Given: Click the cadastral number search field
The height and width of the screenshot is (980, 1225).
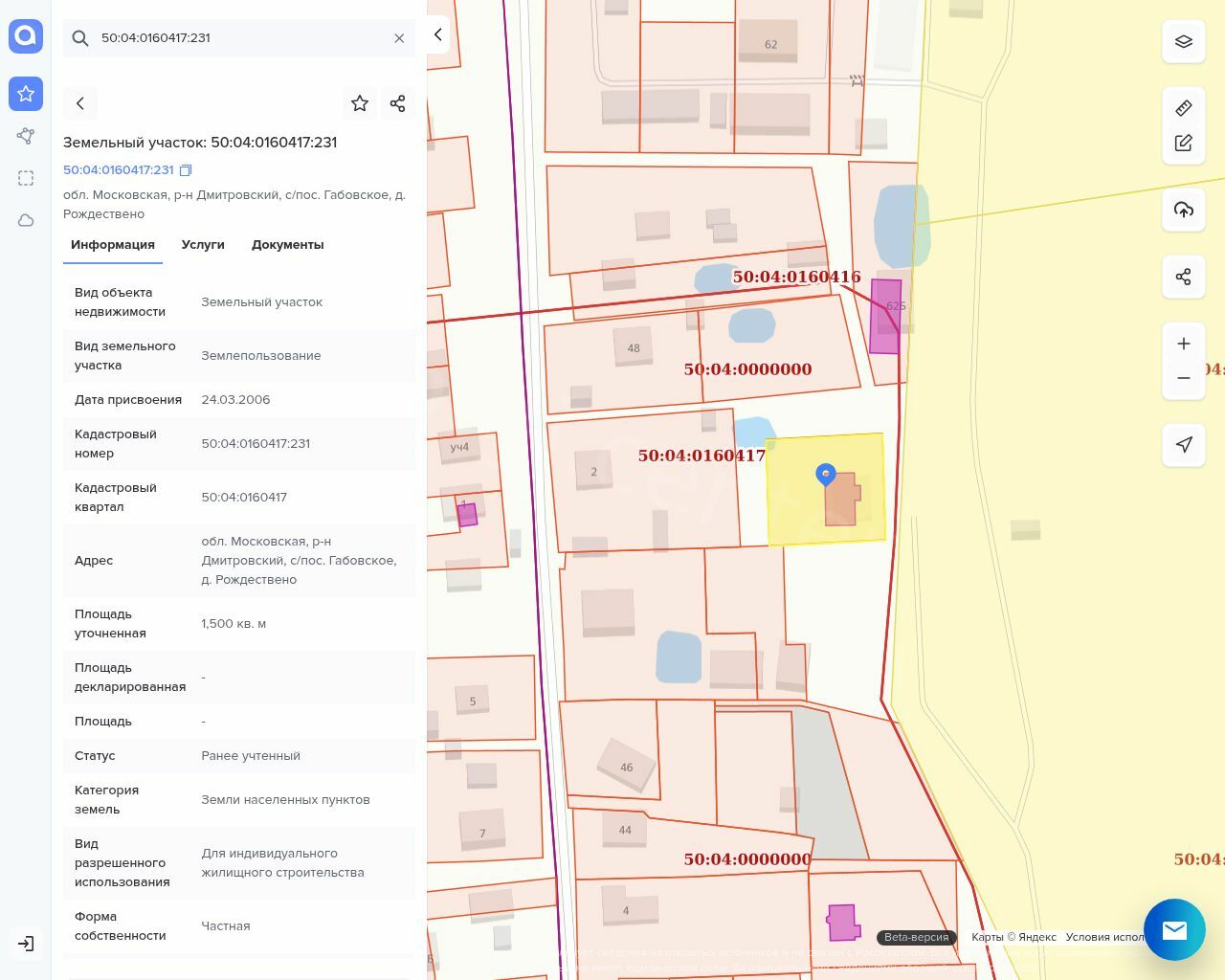Looking at the screenshot, I should [x=239, y=38].
